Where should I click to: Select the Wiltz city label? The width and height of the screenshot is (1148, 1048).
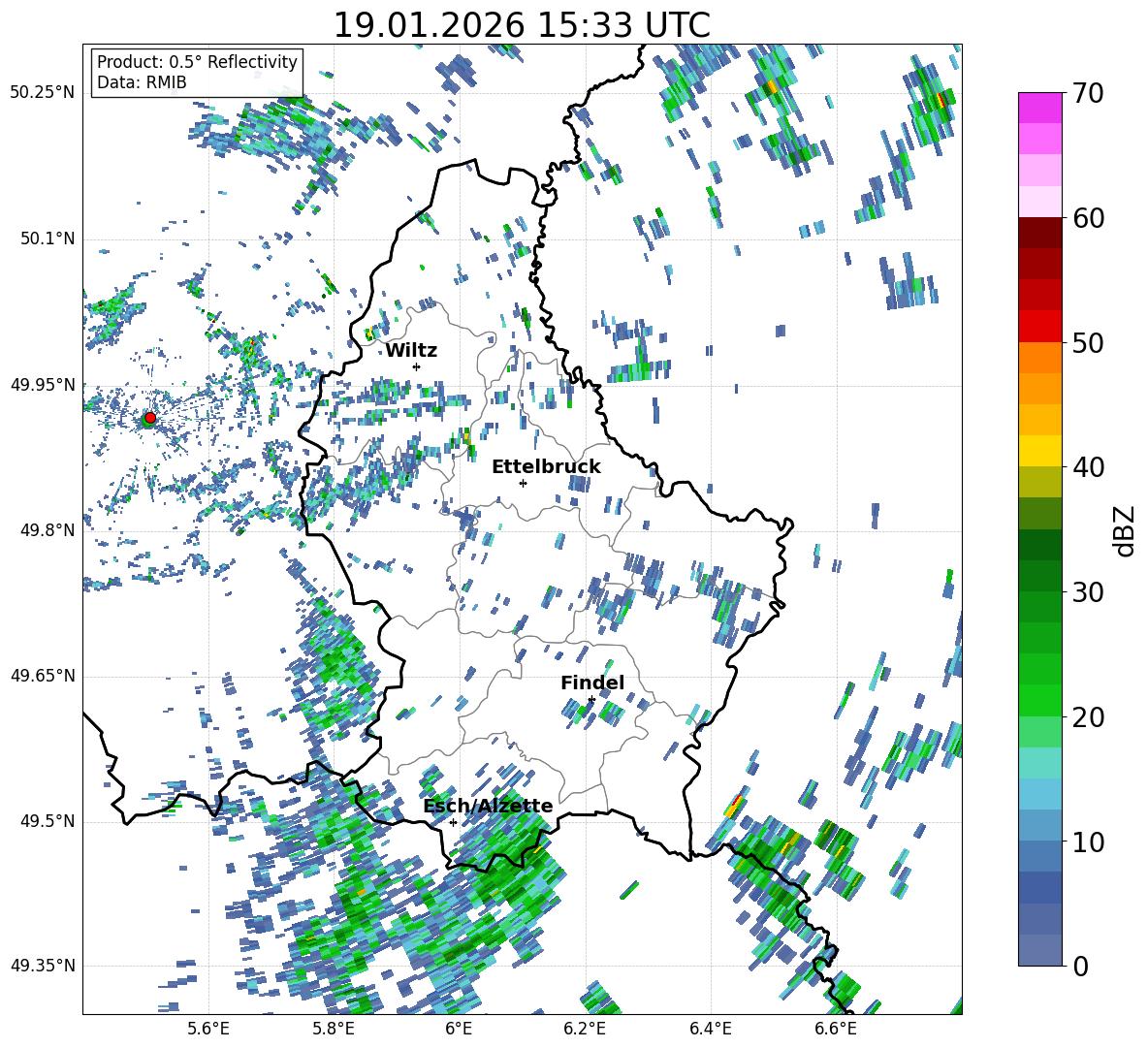(x=411, y=351)
